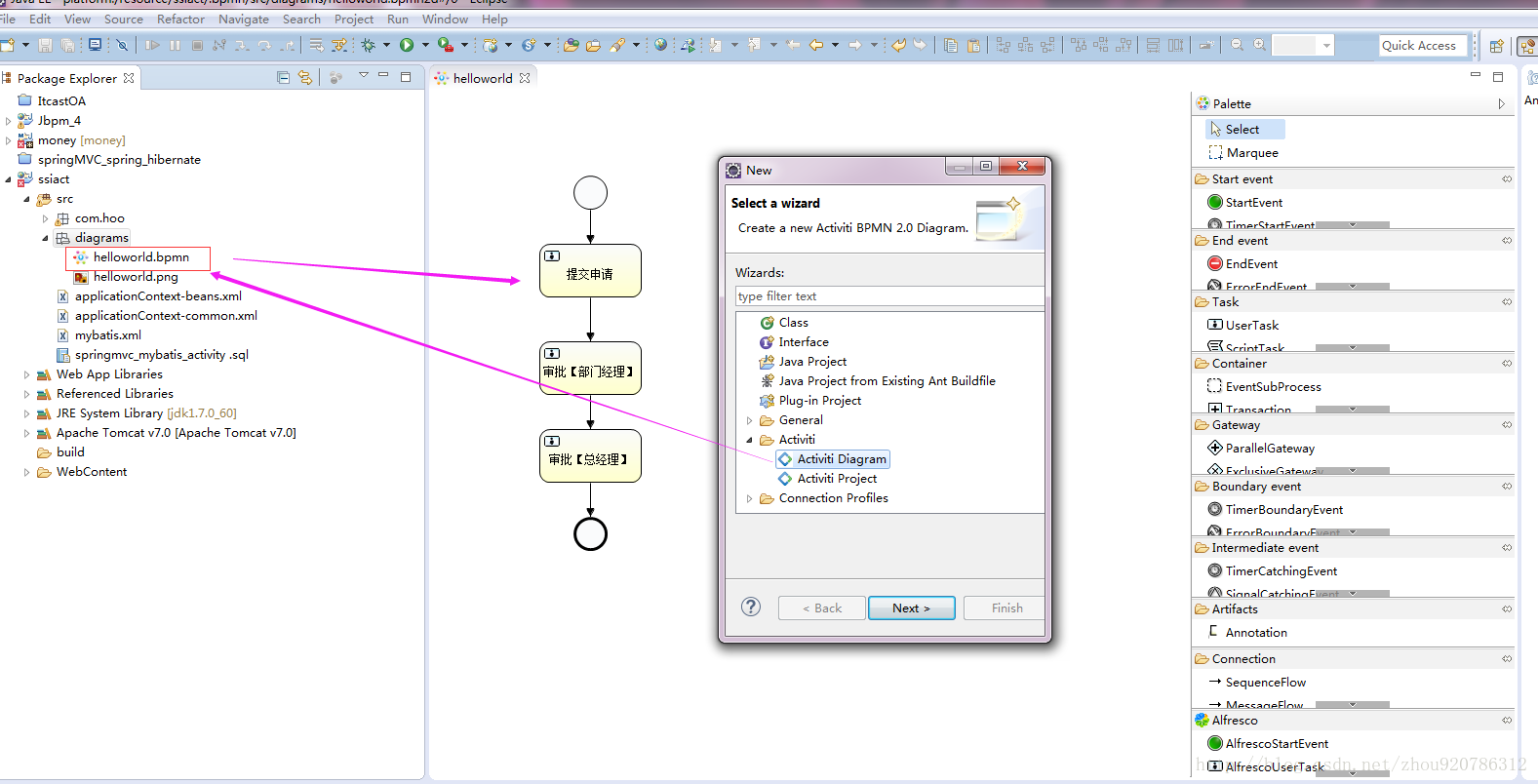Screen dimensions: 1538x784
Task: Open the Refactor menu
Action: tap(181, 19)
